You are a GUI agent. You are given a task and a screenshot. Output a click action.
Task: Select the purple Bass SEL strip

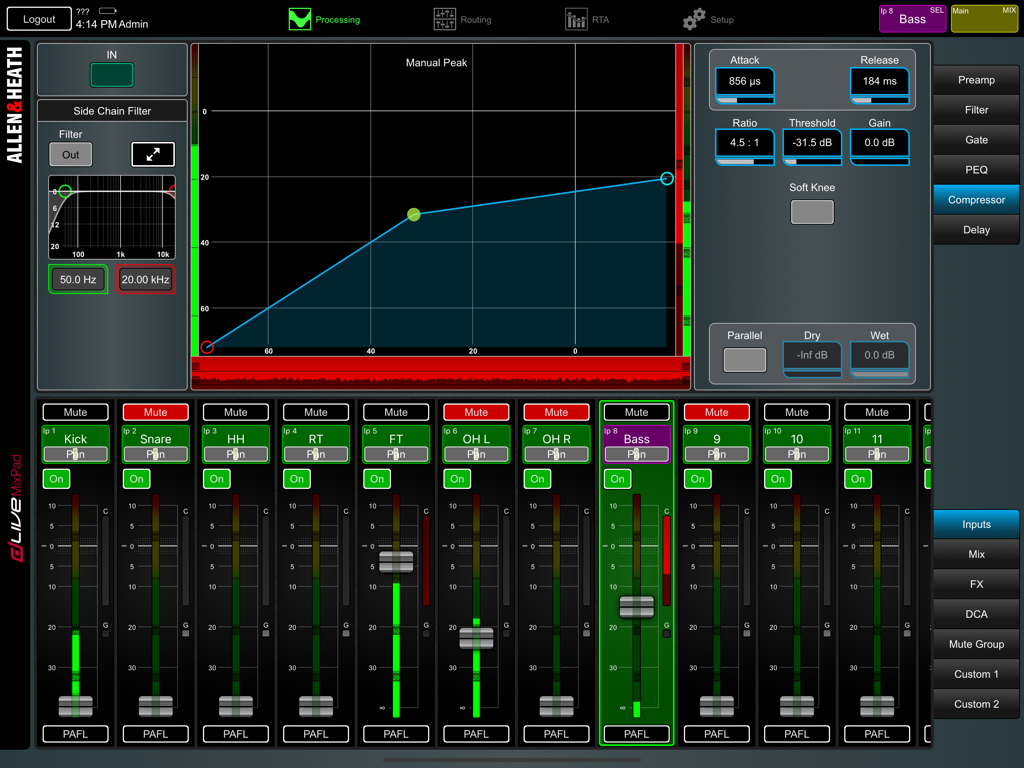click(x=911, y=18)
